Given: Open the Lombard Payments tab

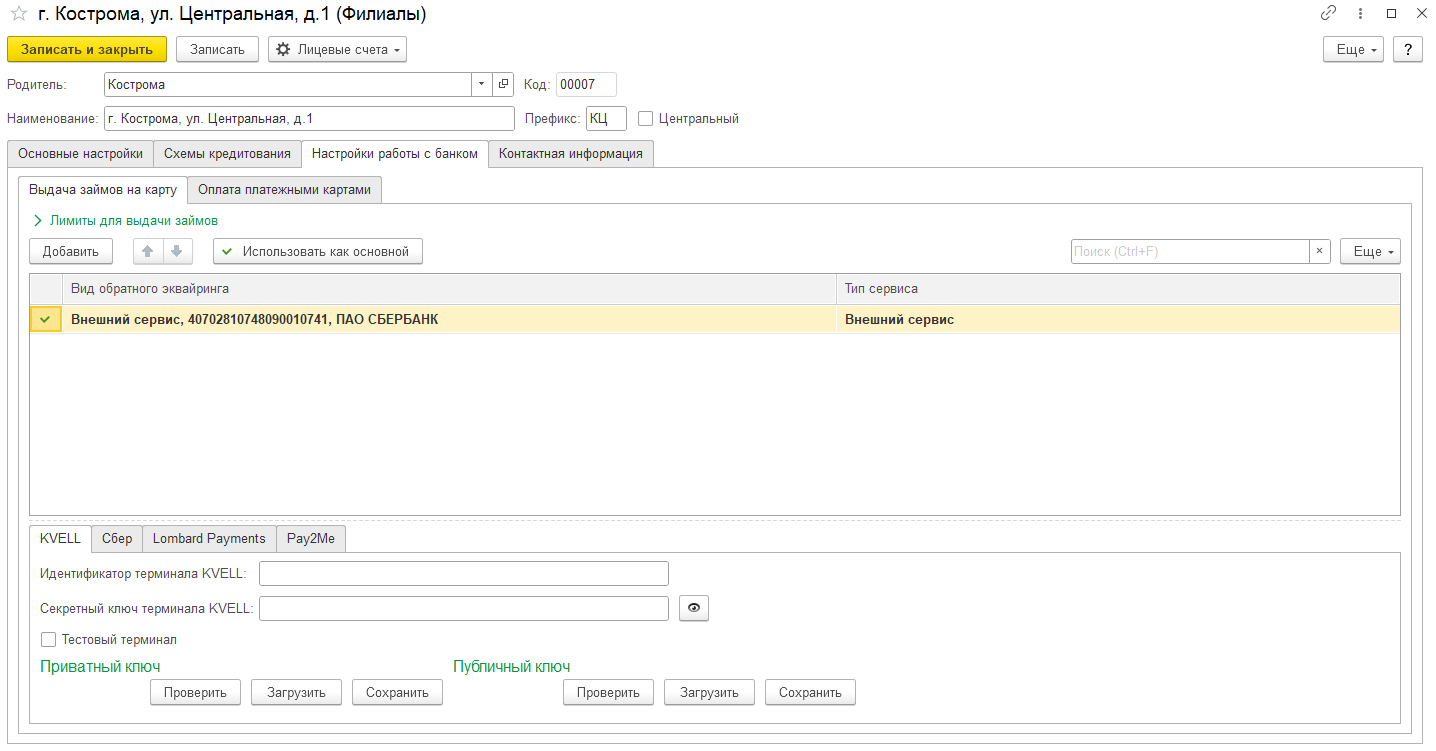Looking at the screenshot, I should click(x=209, y=538).
